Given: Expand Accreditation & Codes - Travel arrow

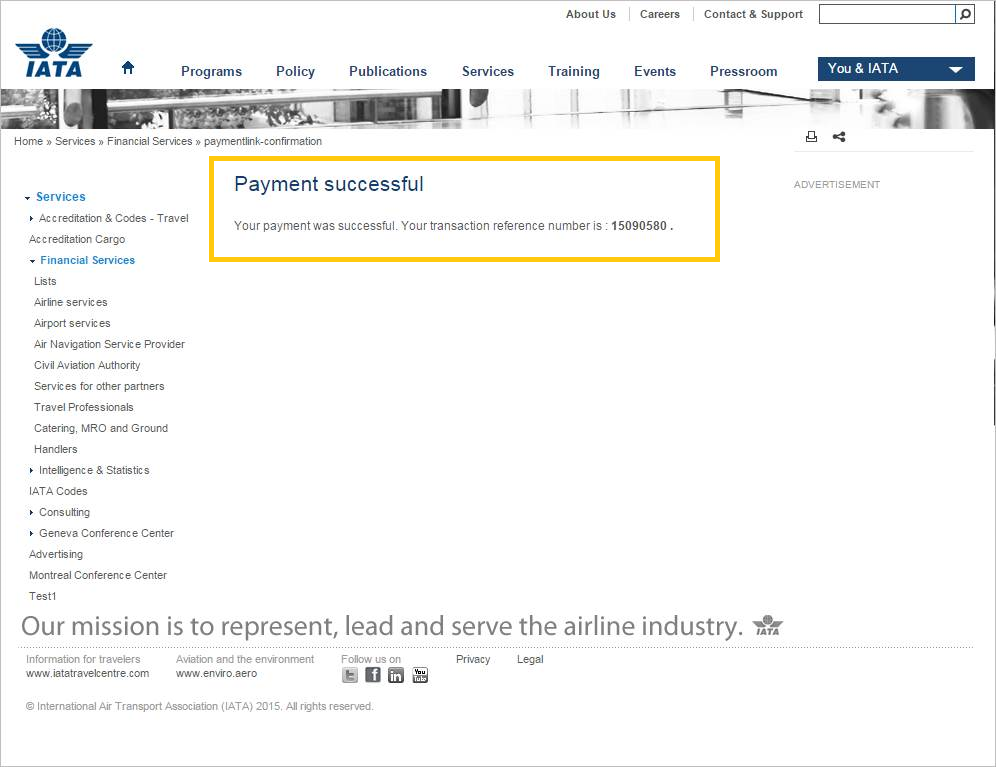Looking at the screenshot, I should [31, 219].
